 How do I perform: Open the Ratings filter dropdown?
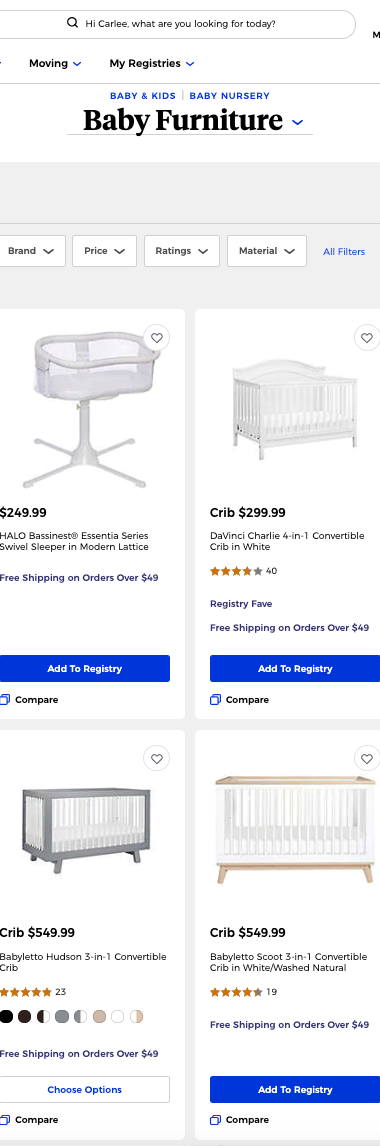tap(182, 251)
